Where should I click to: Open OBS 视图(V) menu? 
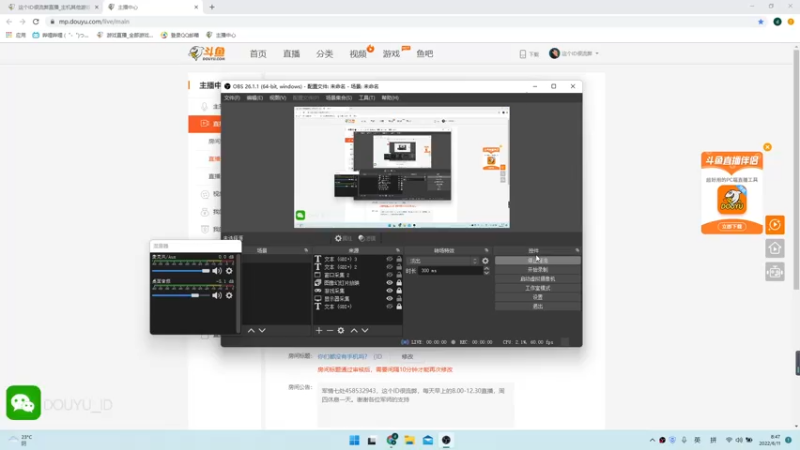click(278, 97)
